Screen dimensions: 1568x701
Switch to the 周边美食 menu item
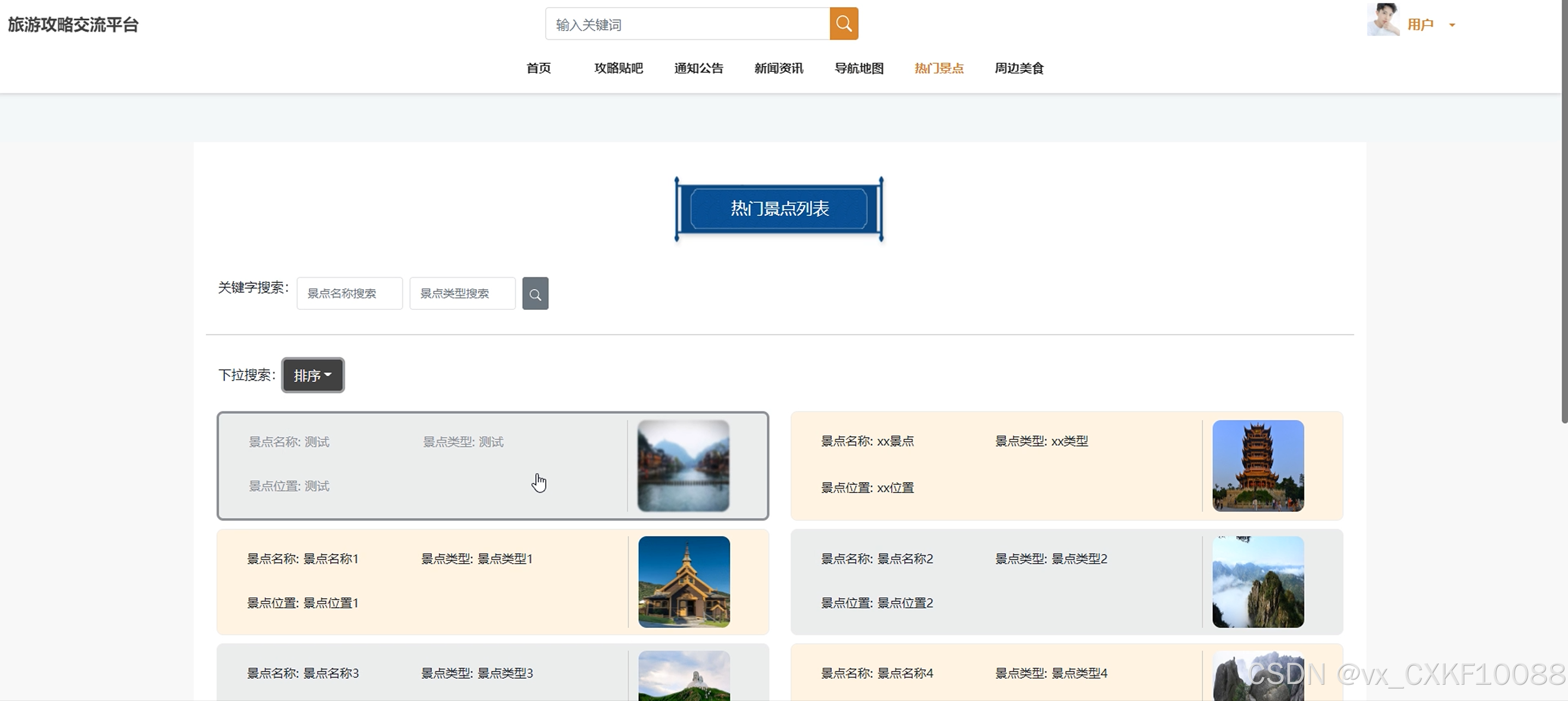click(x=1019, y=68)
